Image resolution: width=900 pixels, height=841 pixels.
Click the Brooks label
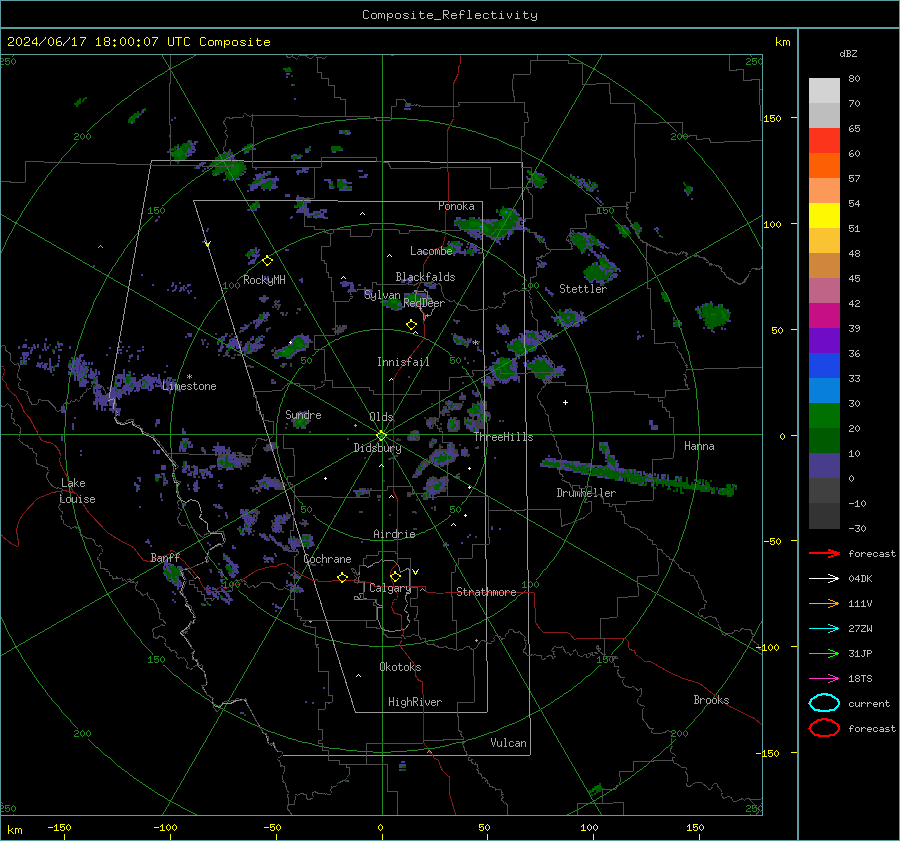711,700
